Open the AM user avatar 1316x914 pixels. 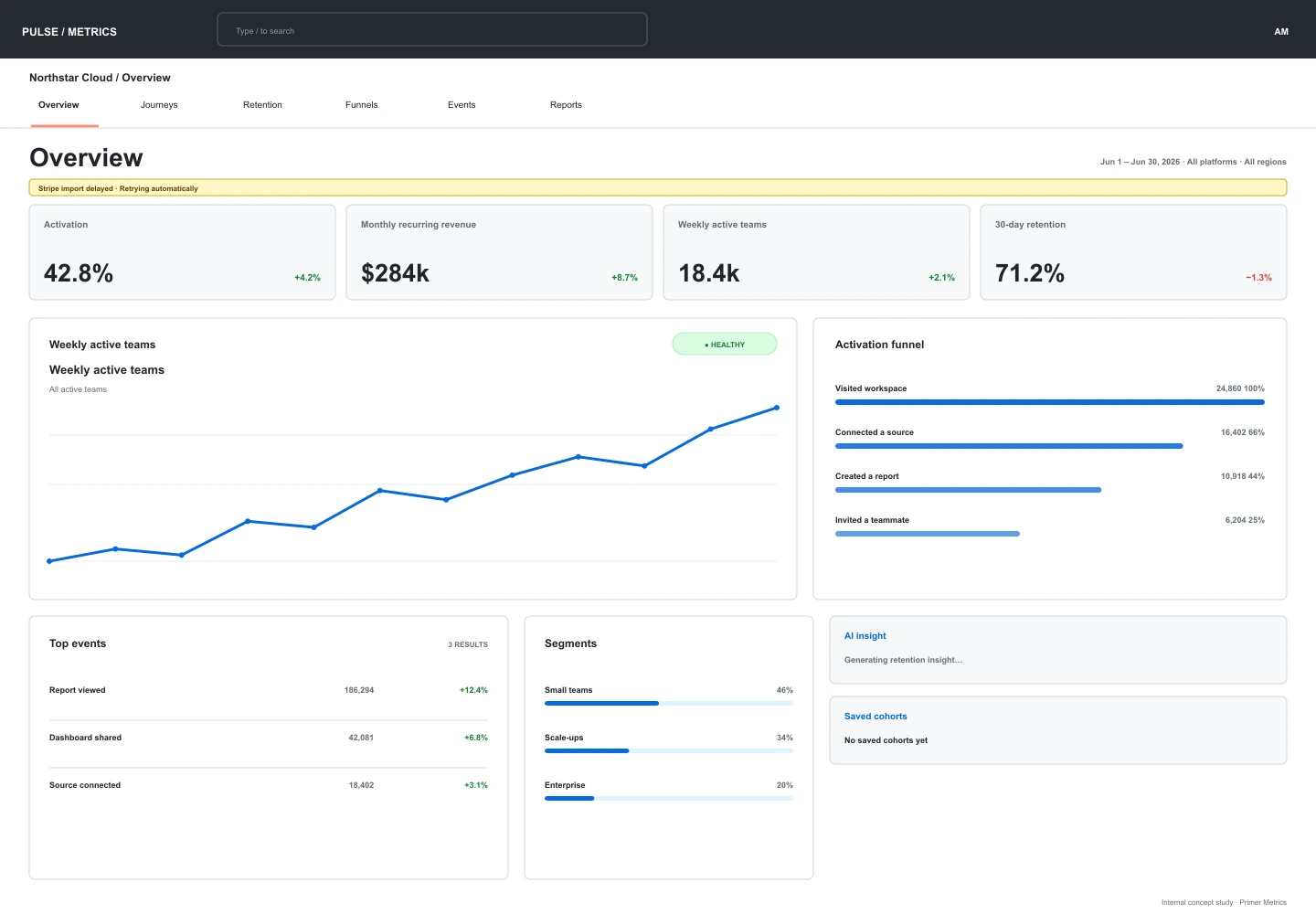(1281, 31)
